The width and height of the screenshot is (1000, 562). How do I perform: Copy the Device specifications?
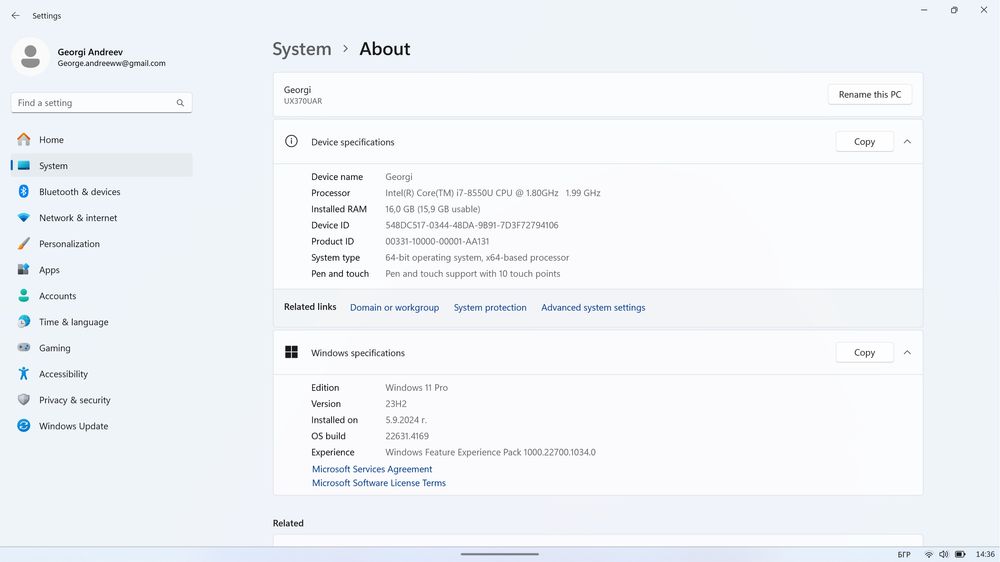tap(864, 142)
